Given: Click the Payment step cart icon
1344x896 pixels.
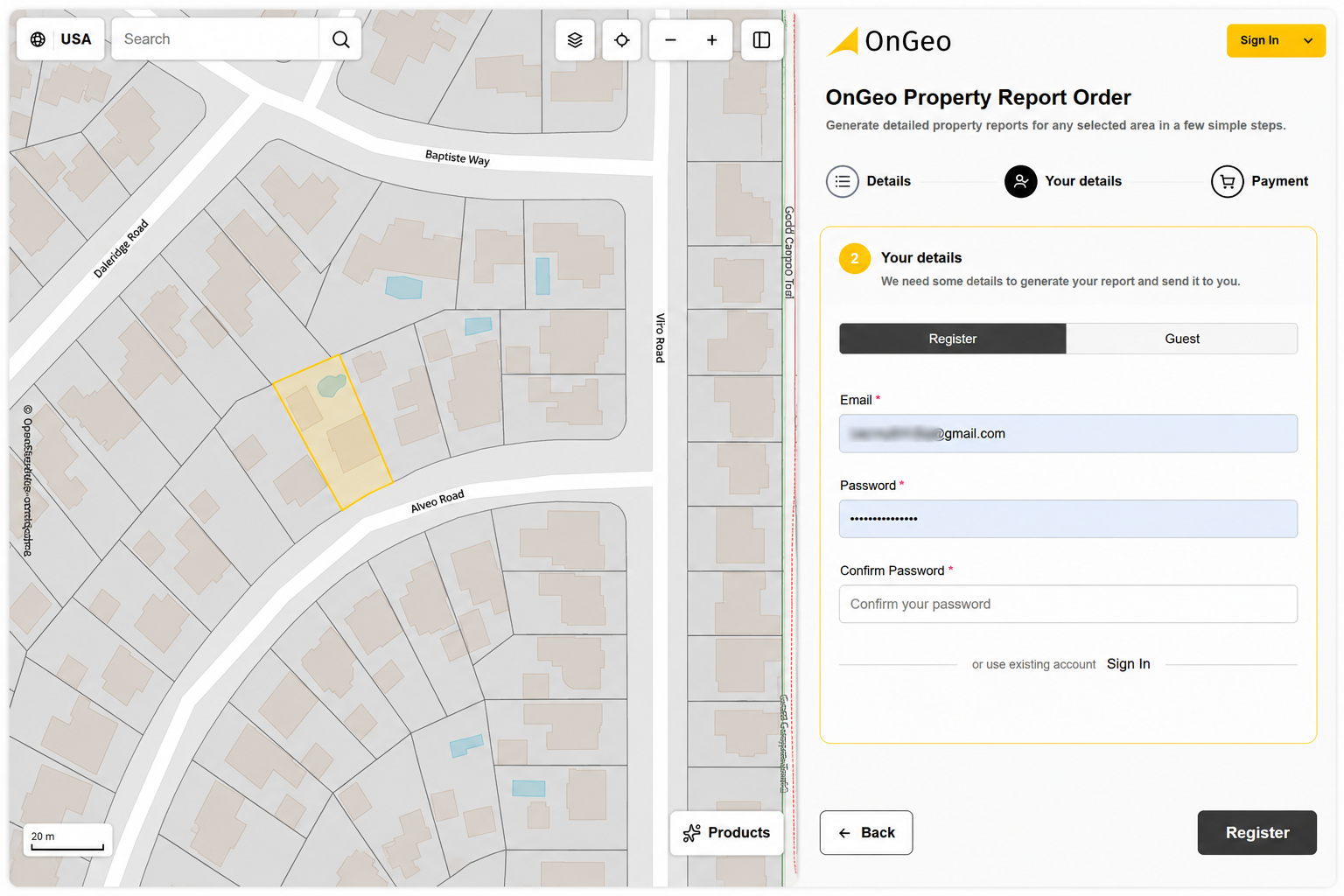Looking at the screenshot, I should click(x=1227, y=181).
